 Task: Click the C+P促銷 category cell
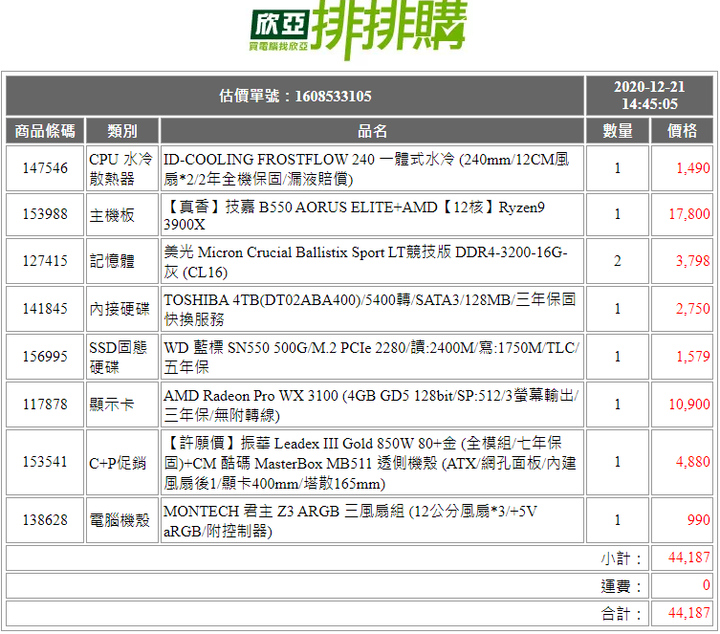[x=122, y=462]
